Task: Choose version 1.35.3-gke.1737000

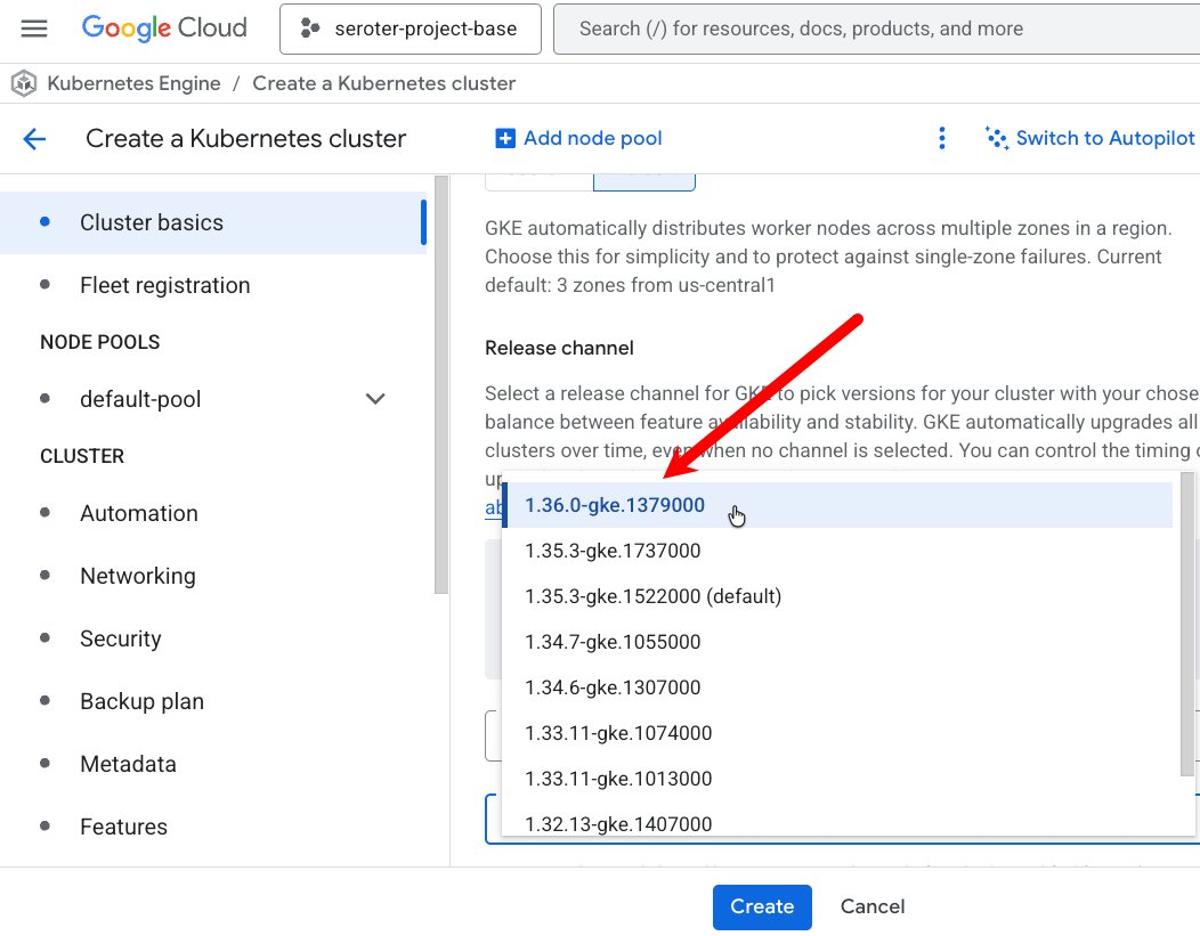Action: [x=837, y=551]
